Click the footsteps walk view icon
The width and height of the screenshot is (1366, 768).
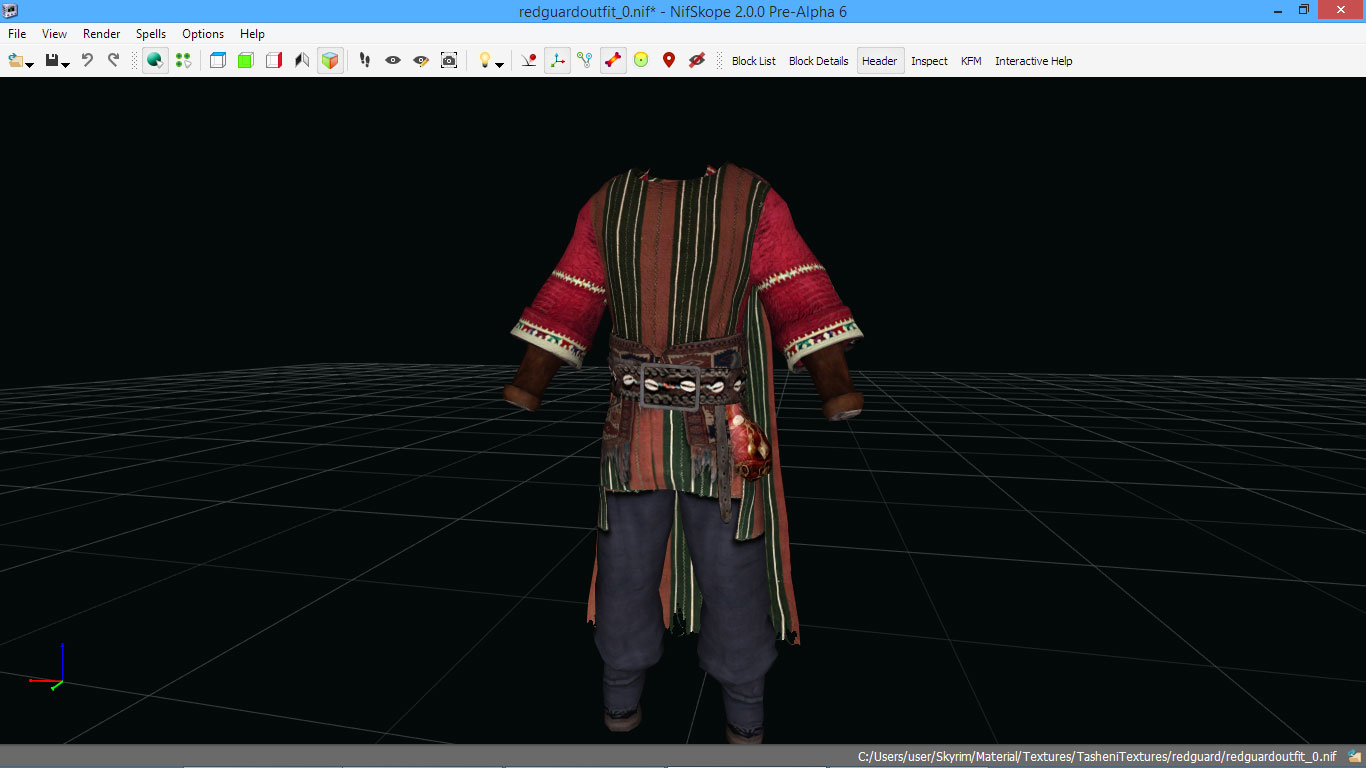click(x=365, y=61)
